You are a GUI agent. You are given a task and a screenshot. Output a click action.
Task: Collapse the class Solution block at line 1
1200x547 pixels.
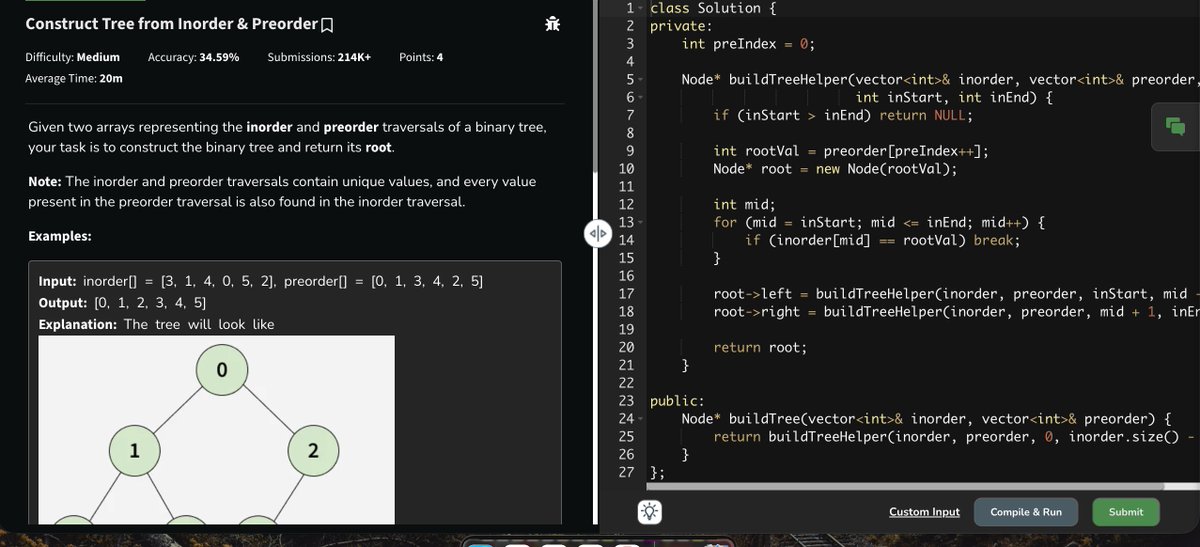coord(641,9)
